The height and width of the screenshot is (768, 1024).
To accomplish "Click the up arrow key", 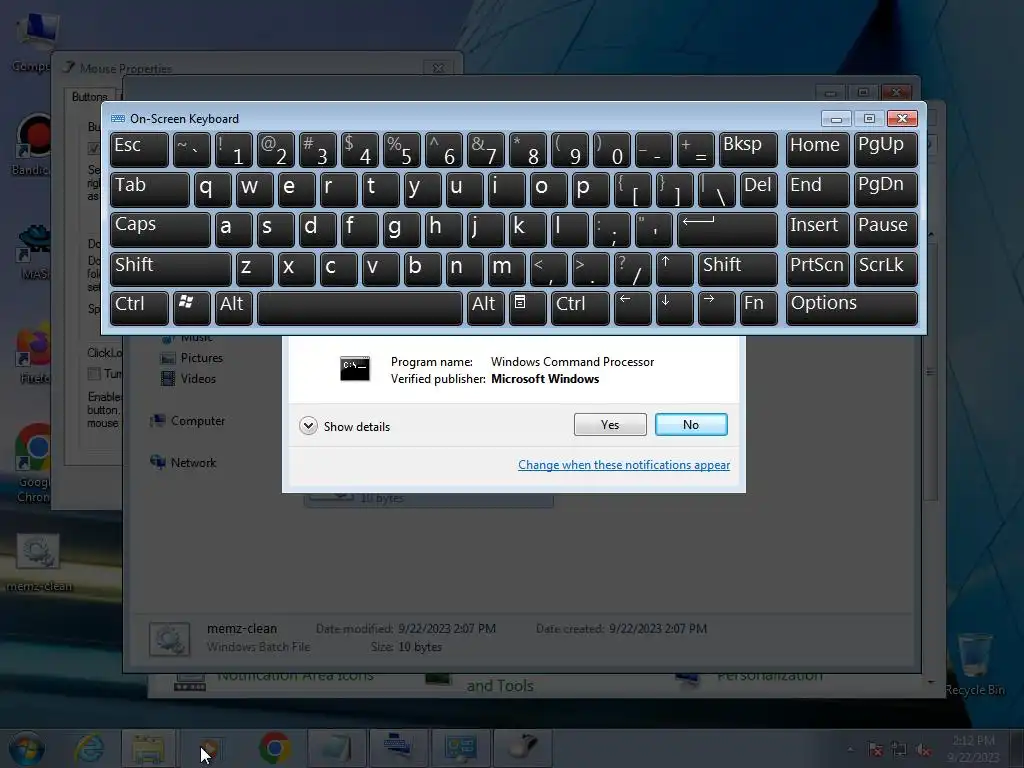I will tap(674, 269).
